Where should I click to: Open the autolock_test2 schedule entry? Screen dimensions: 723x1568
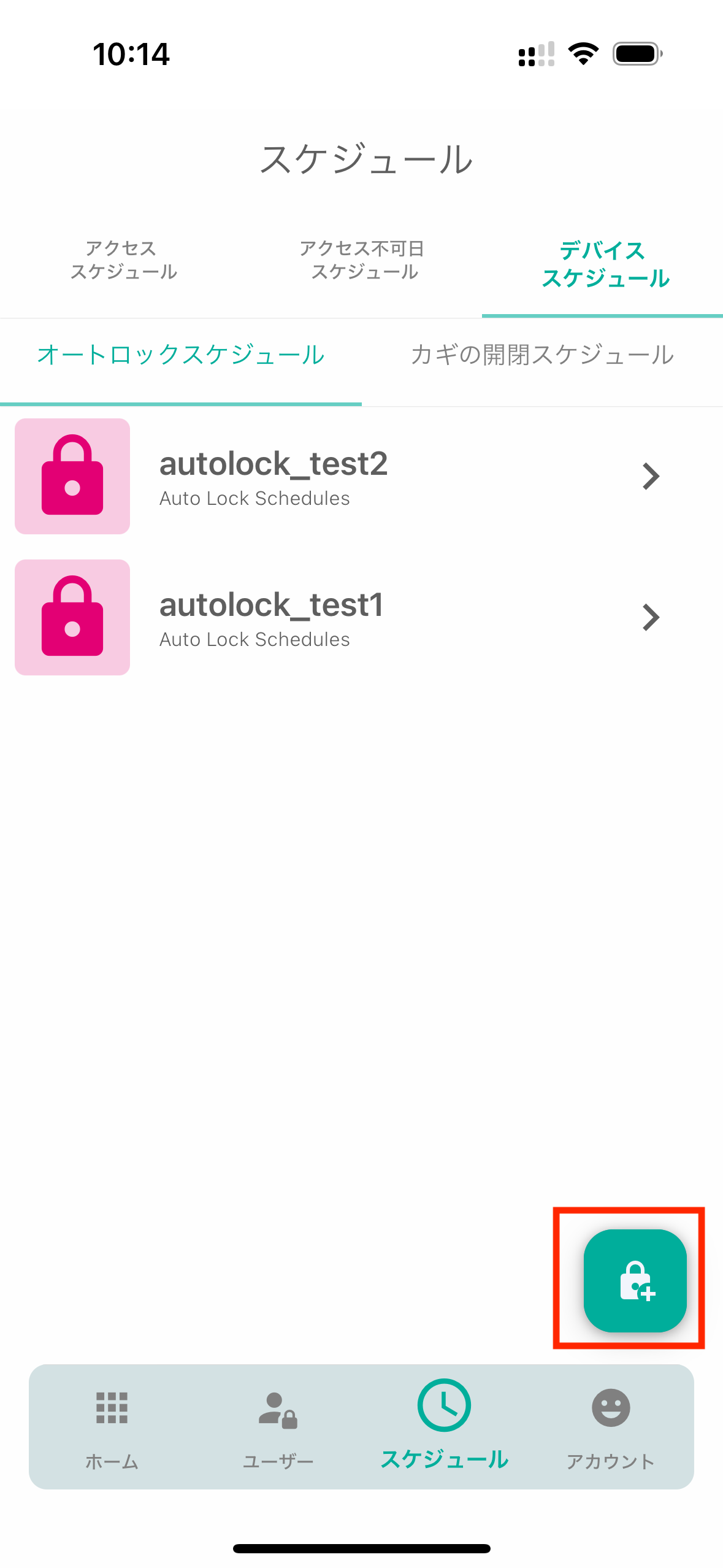point(361,476)
